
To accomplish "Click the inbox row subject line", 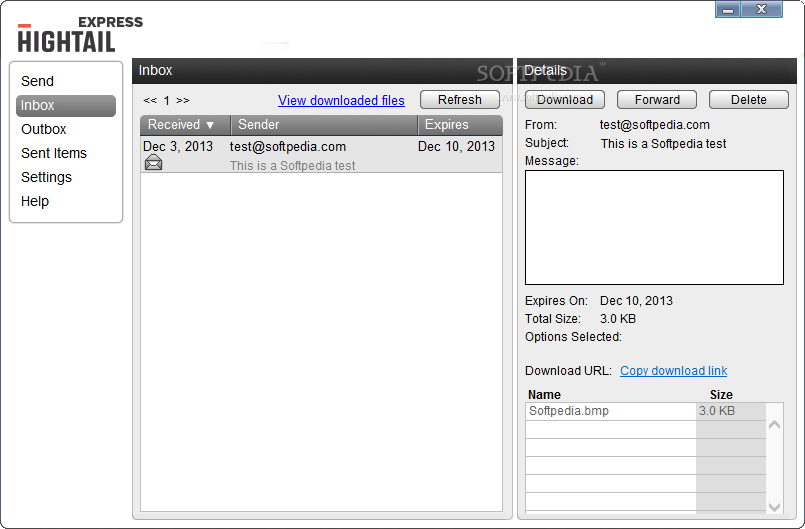I will (293, 165).
